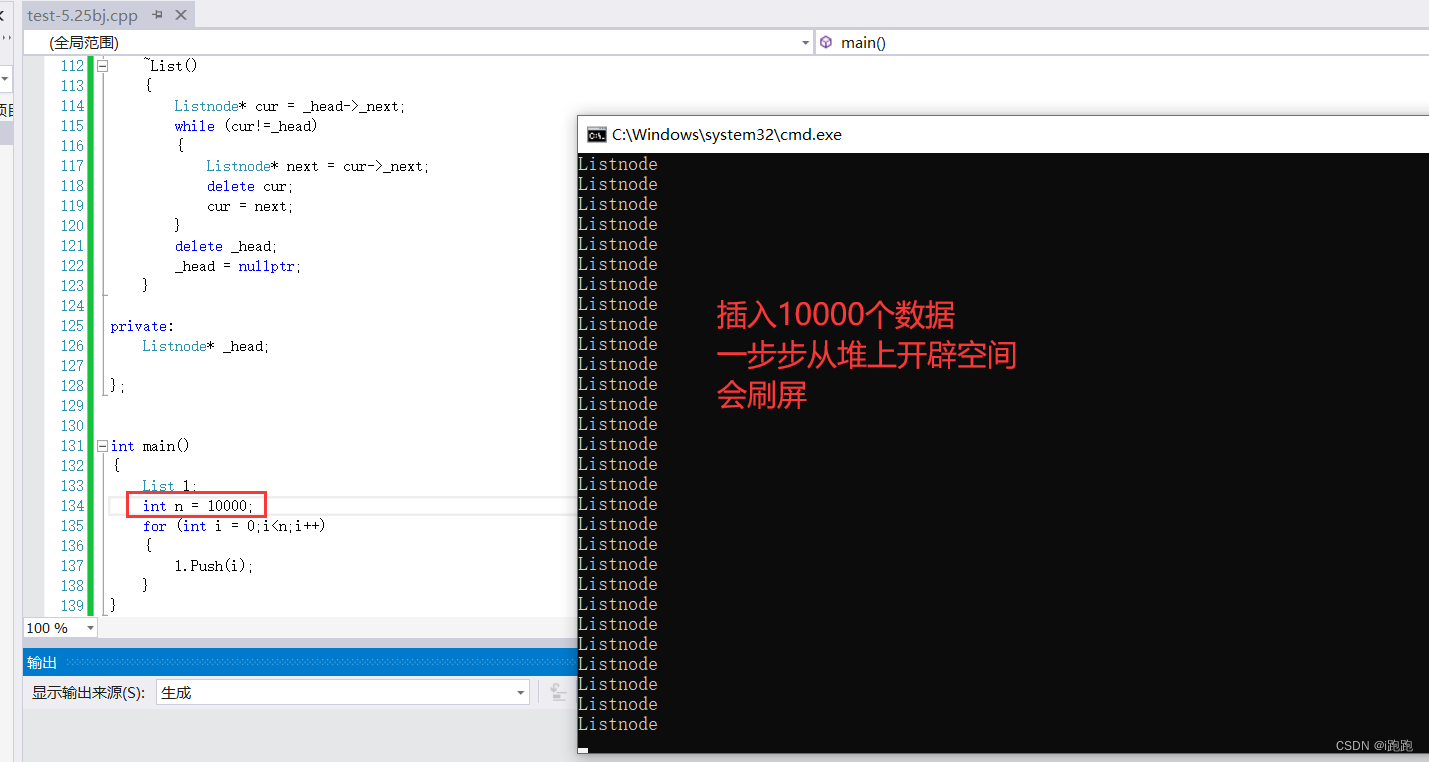This screenshot has width=1429, height=762.
Task: Click 'Listnode* cur = _head->_next;' line
Action: tap(290, 106)
